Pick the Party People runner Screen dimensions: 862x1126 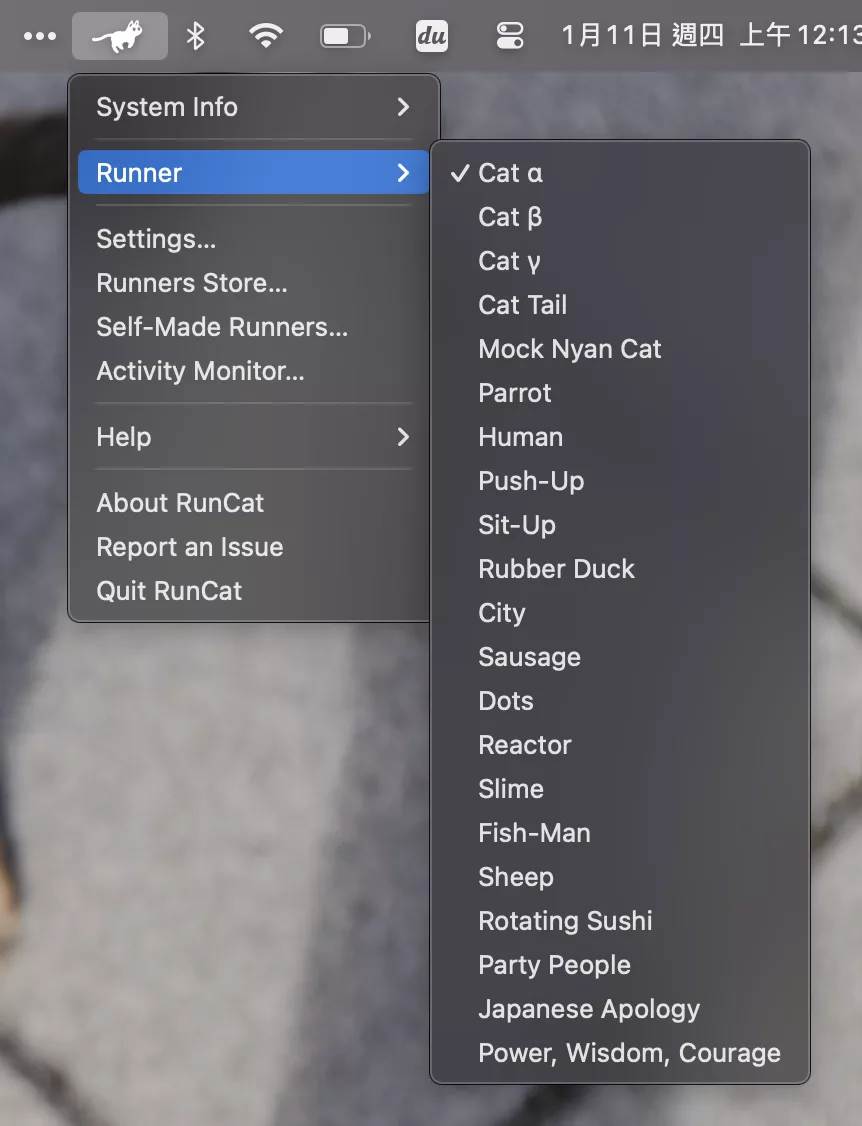click(x=620, y=964)
